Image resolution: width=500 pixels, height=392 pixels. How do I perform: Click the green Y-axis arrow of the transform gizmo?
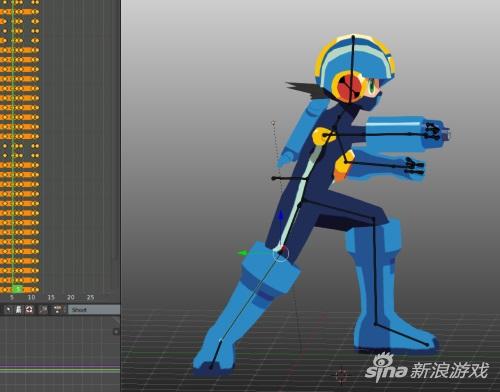(242, 253)
